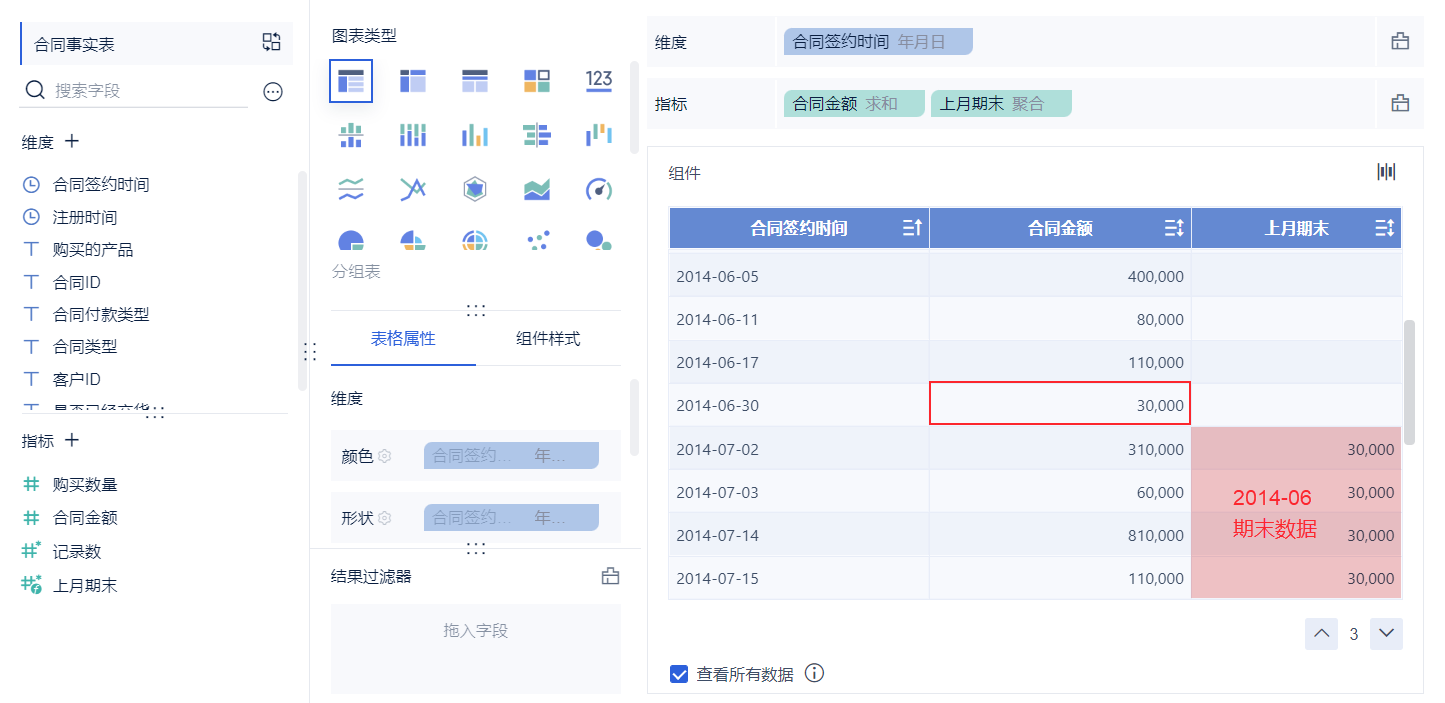The width and height of the screenshot is (1445, 703).
Task: Toggle sorting on the 合同金额 column
Action: click(1174, 229)
